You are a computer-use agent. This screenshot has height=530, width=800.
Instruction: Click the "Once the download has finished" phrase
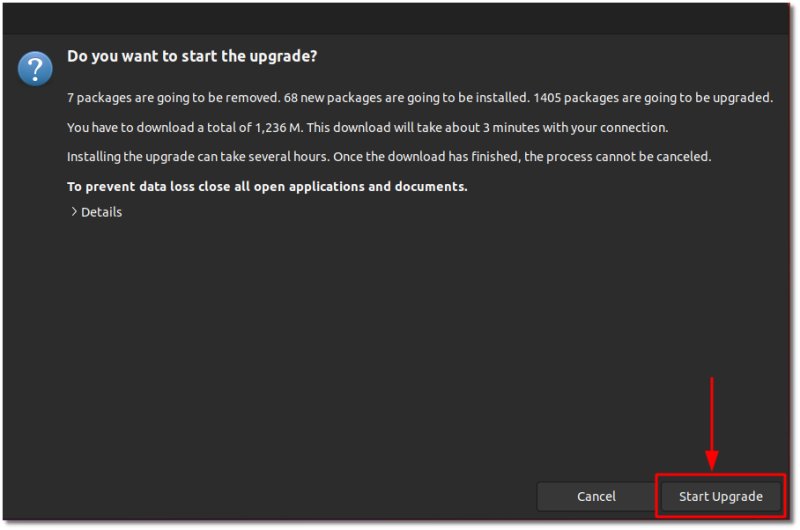(x=427, y=157)
